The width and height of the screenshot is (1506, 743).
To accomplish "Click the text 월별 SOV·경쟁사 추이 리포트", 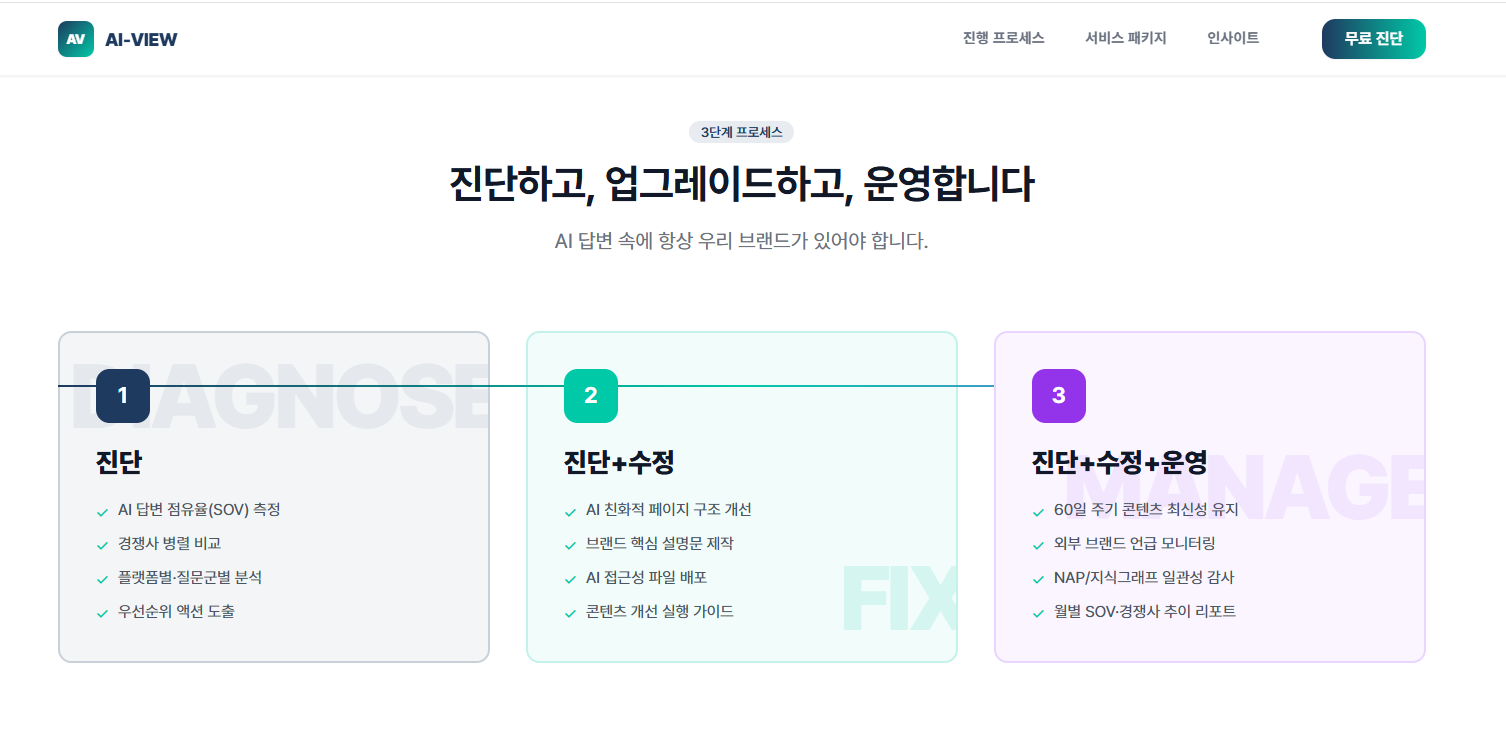I will click(x=1145, y=612).
